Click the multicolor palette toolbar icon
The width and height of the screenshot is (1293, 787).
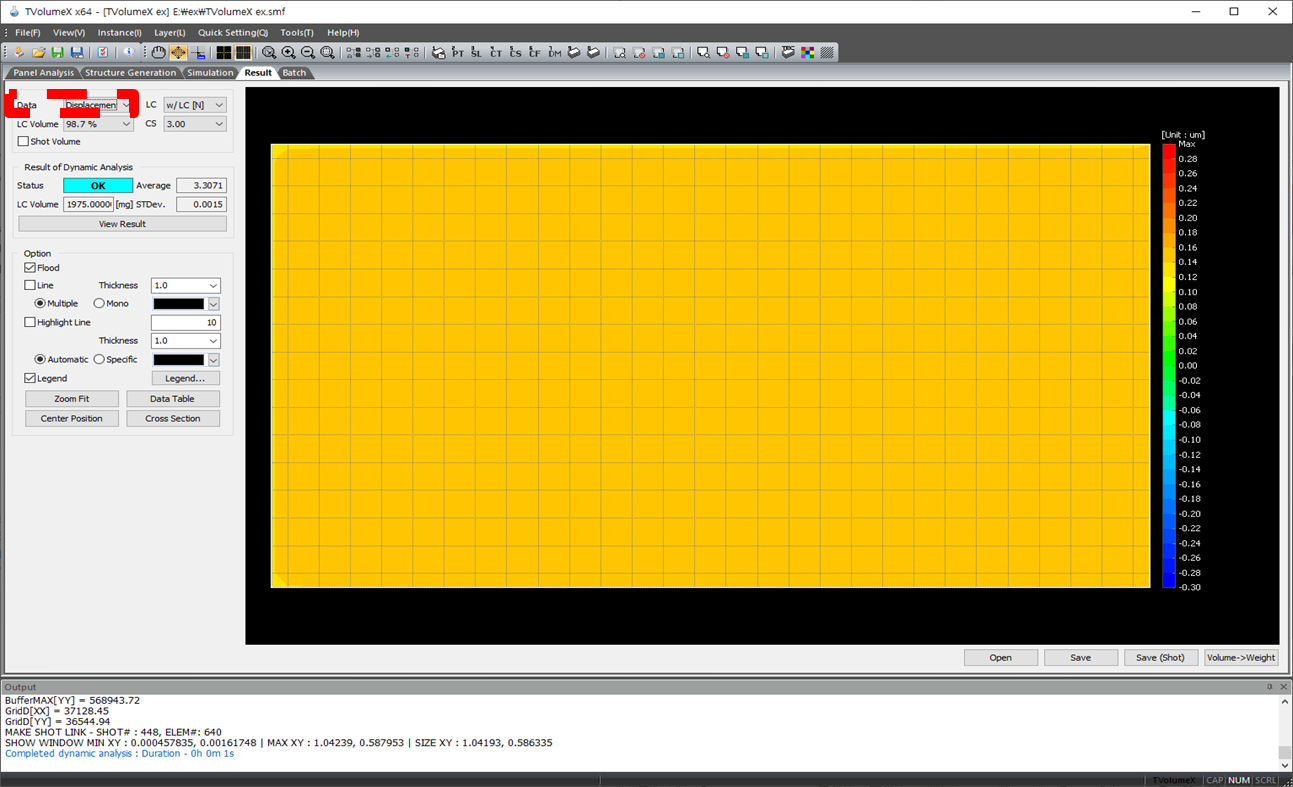pyautogui.click(x=808, y=52)
